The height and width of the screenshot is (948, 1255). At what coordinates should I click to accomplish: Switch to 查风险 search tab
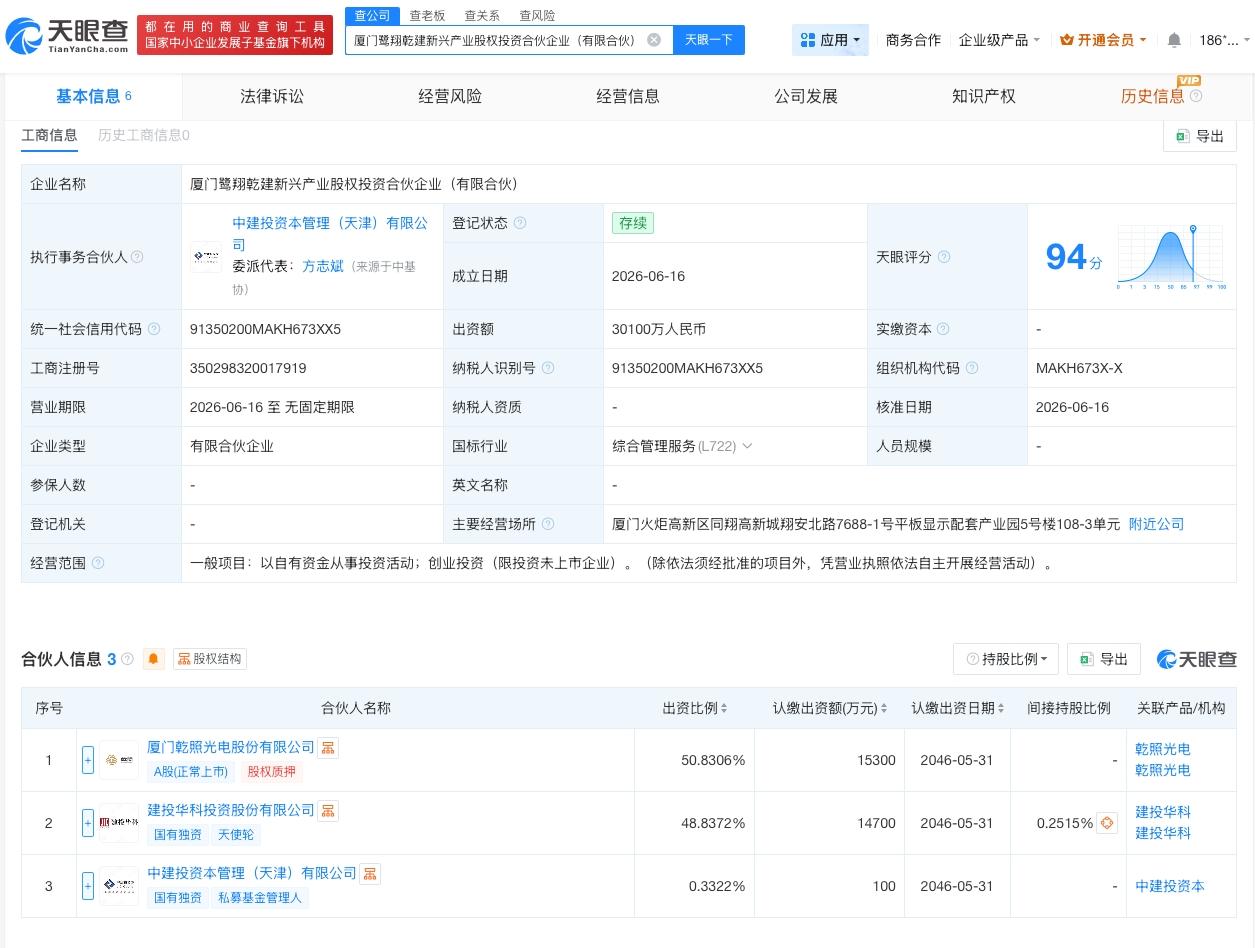[x=537, y=16]
